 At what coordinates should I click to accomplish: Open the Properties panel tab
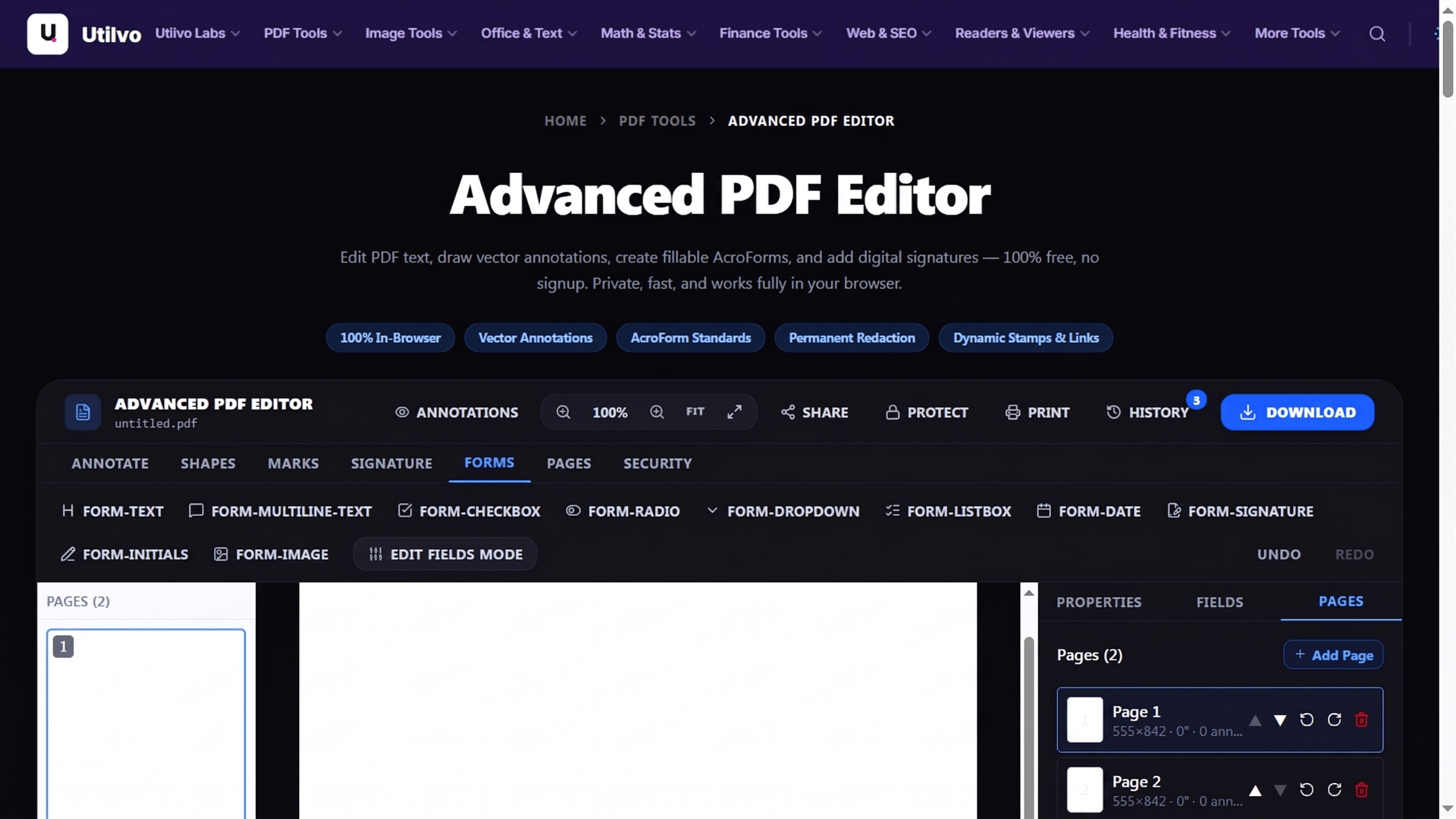coord(1099,602)
